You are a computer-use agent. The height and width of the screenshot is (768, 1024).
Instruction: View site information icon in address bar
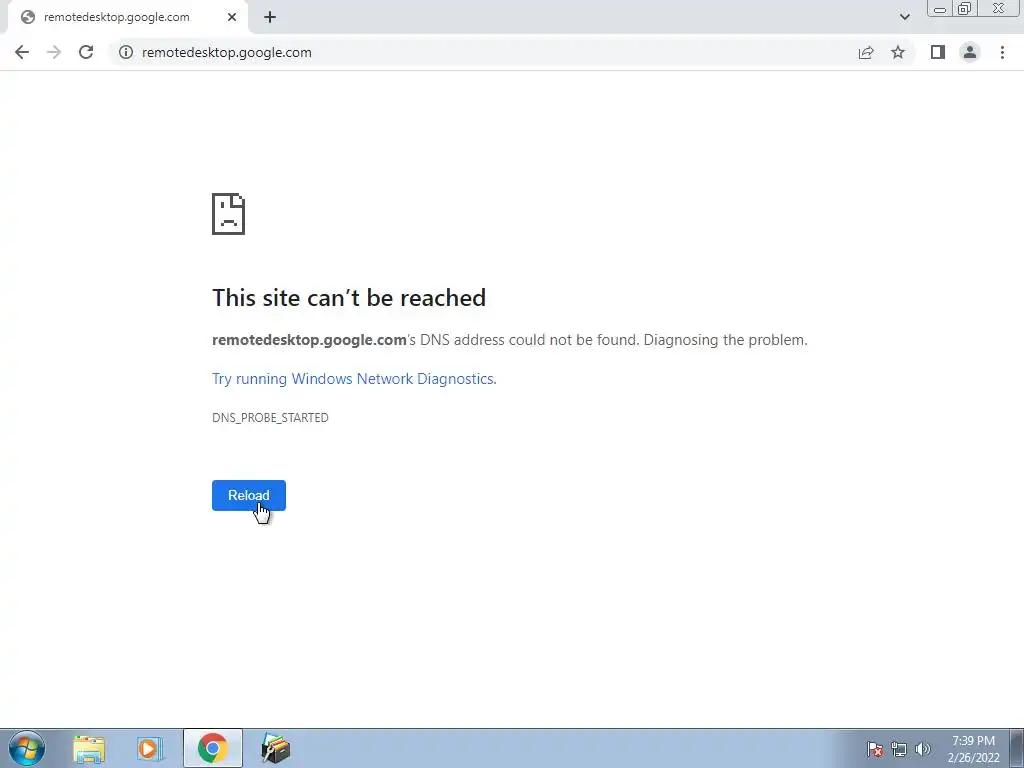tap(126, 52)
